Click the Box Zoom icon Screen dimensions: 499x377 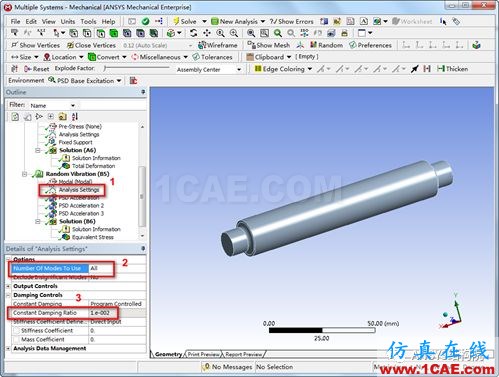(264, 33)
